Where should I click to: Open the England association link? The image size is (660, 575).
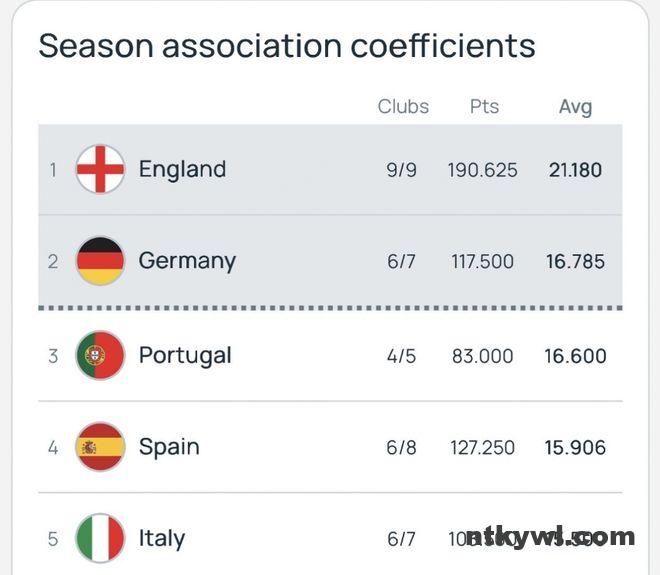[182, 170]
